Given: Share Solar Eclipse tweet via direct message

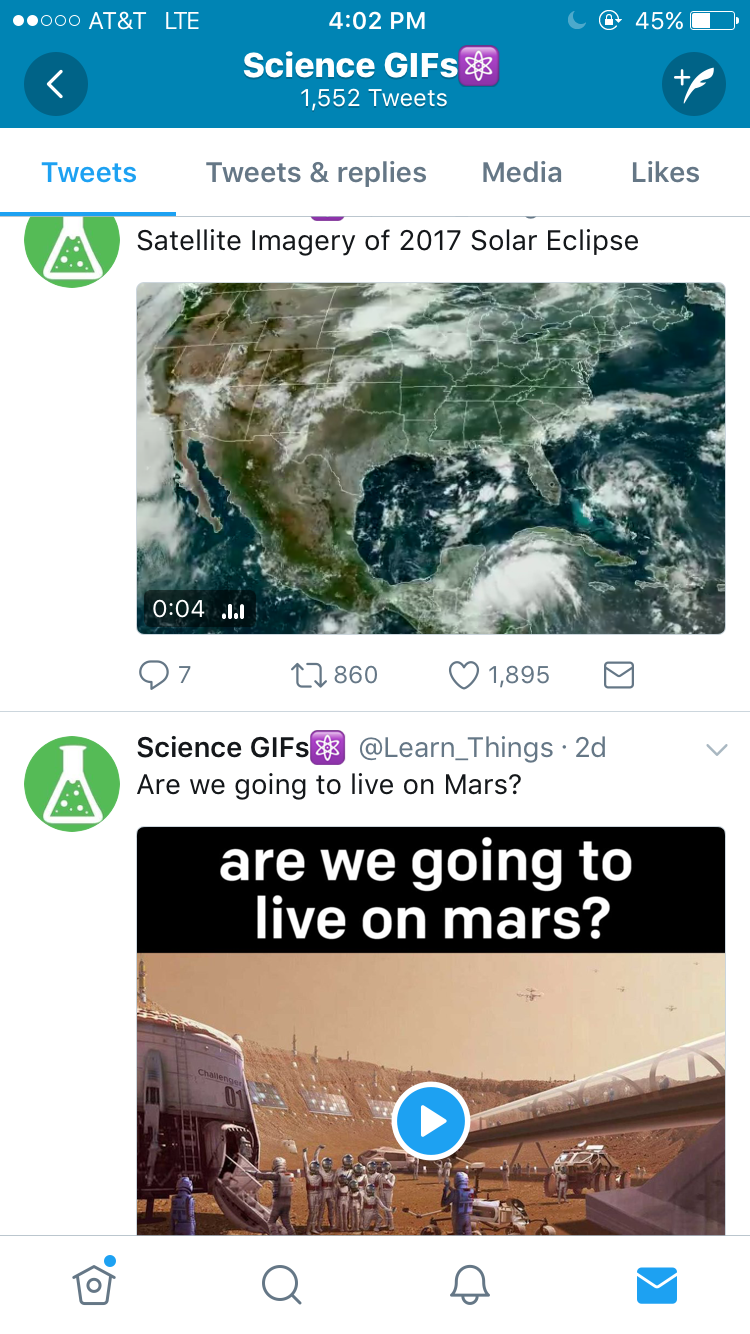Looking at the screenshot, I should [619, 676].
